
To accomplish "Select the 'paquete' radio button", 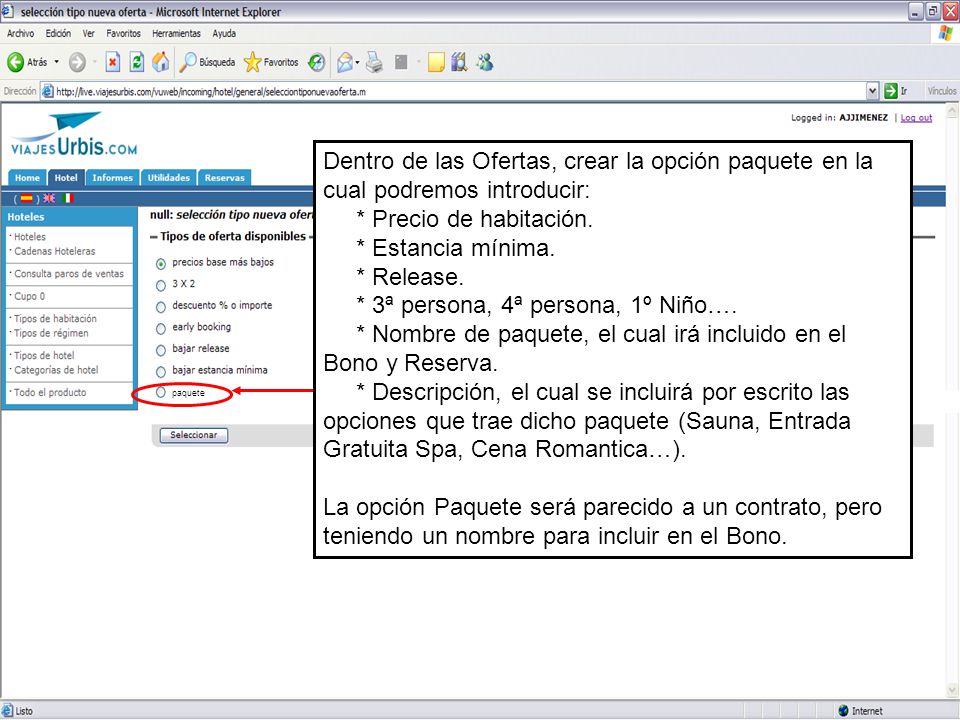I will [161, 392].
